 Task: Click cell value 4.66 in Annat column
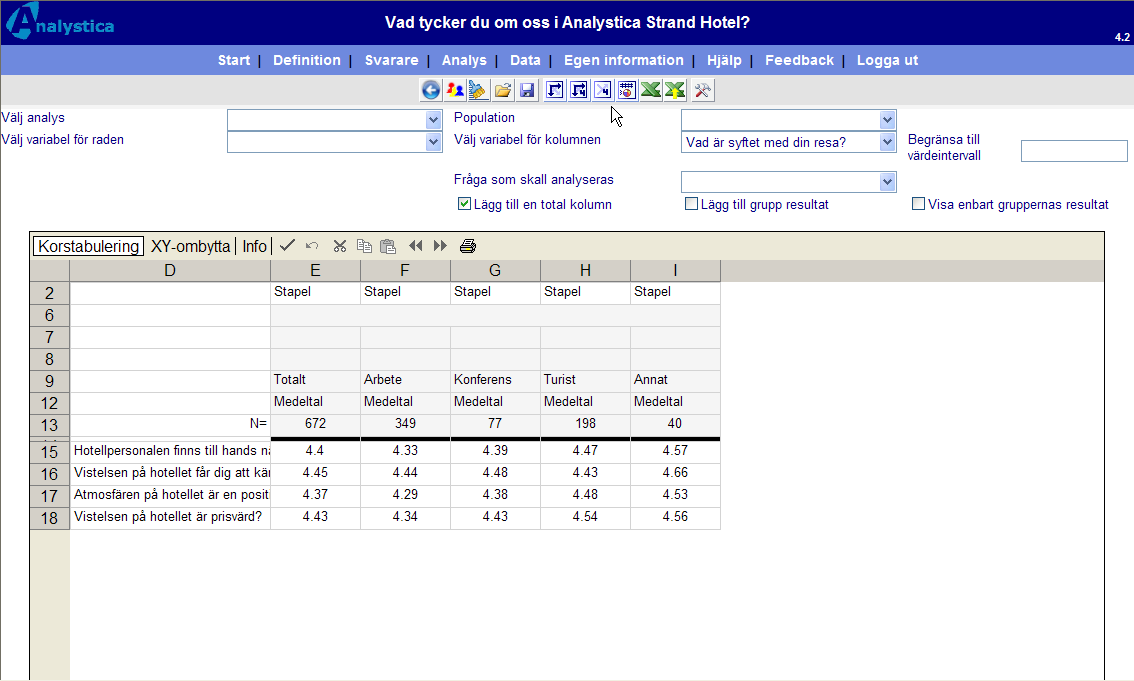(x=675, y=473)
